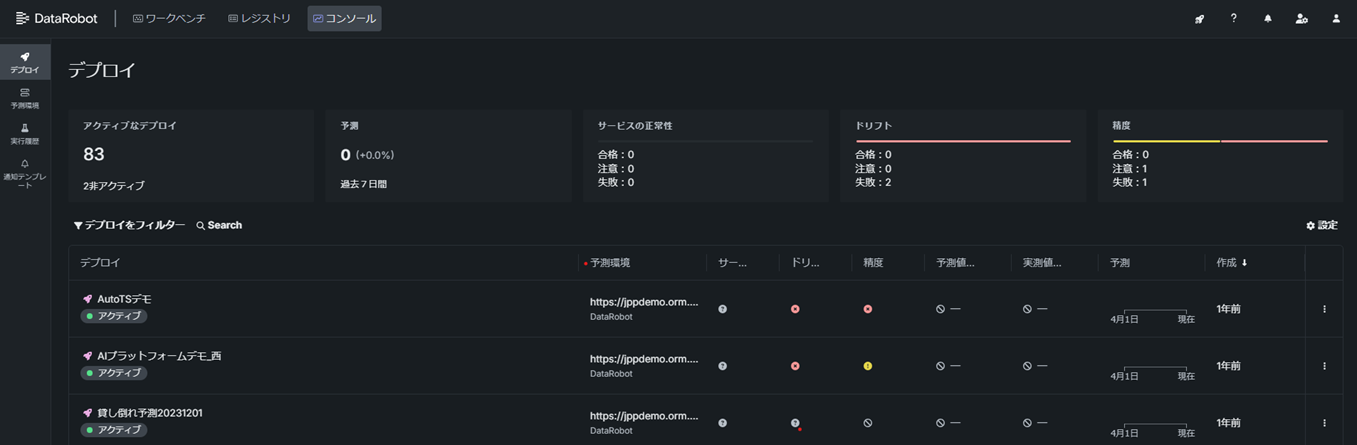Click red drift failure icon in AutoTSデモ row
The width and height of the screenshot is (1357, 445).
pos(795,309)
